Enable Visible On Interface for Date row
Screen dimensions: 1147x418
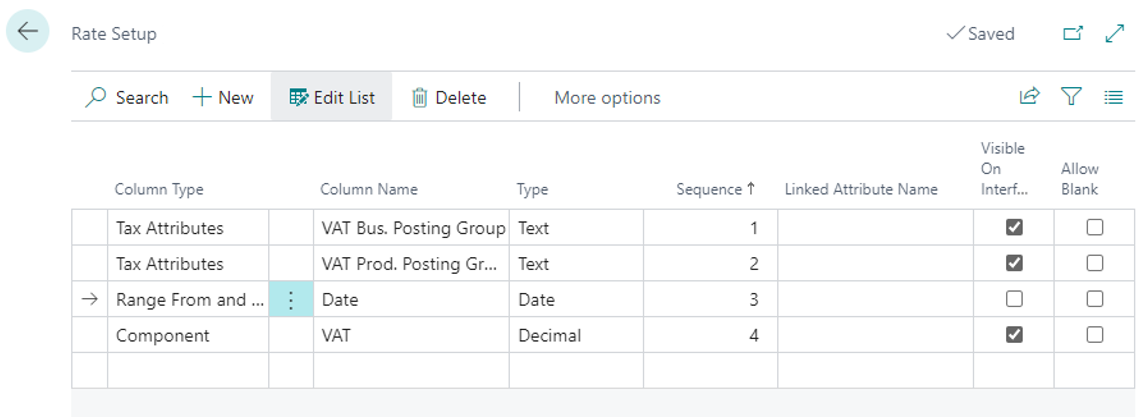(1014, 299)
